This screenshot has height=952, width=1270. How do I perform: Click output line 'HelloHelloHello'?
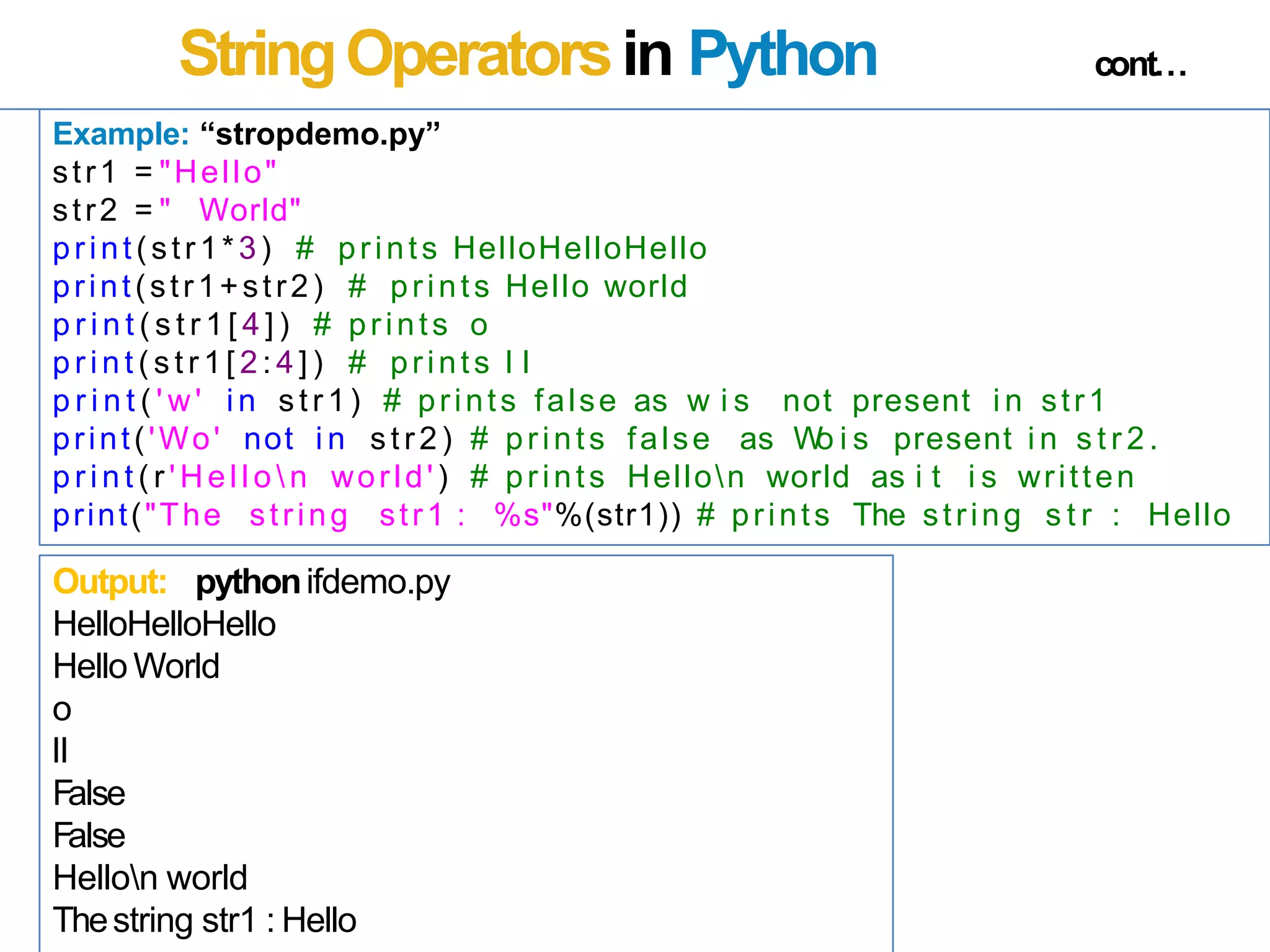[x=164, y=624]
